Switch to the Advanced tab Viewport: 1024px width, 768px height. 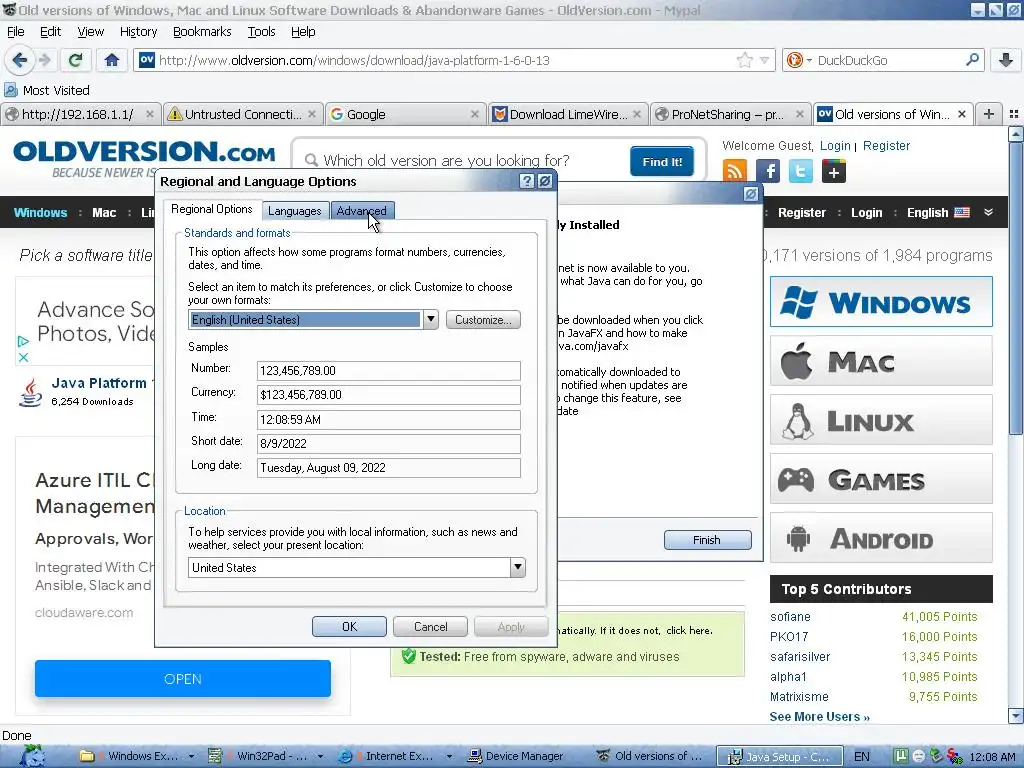[x=361, y=210]
